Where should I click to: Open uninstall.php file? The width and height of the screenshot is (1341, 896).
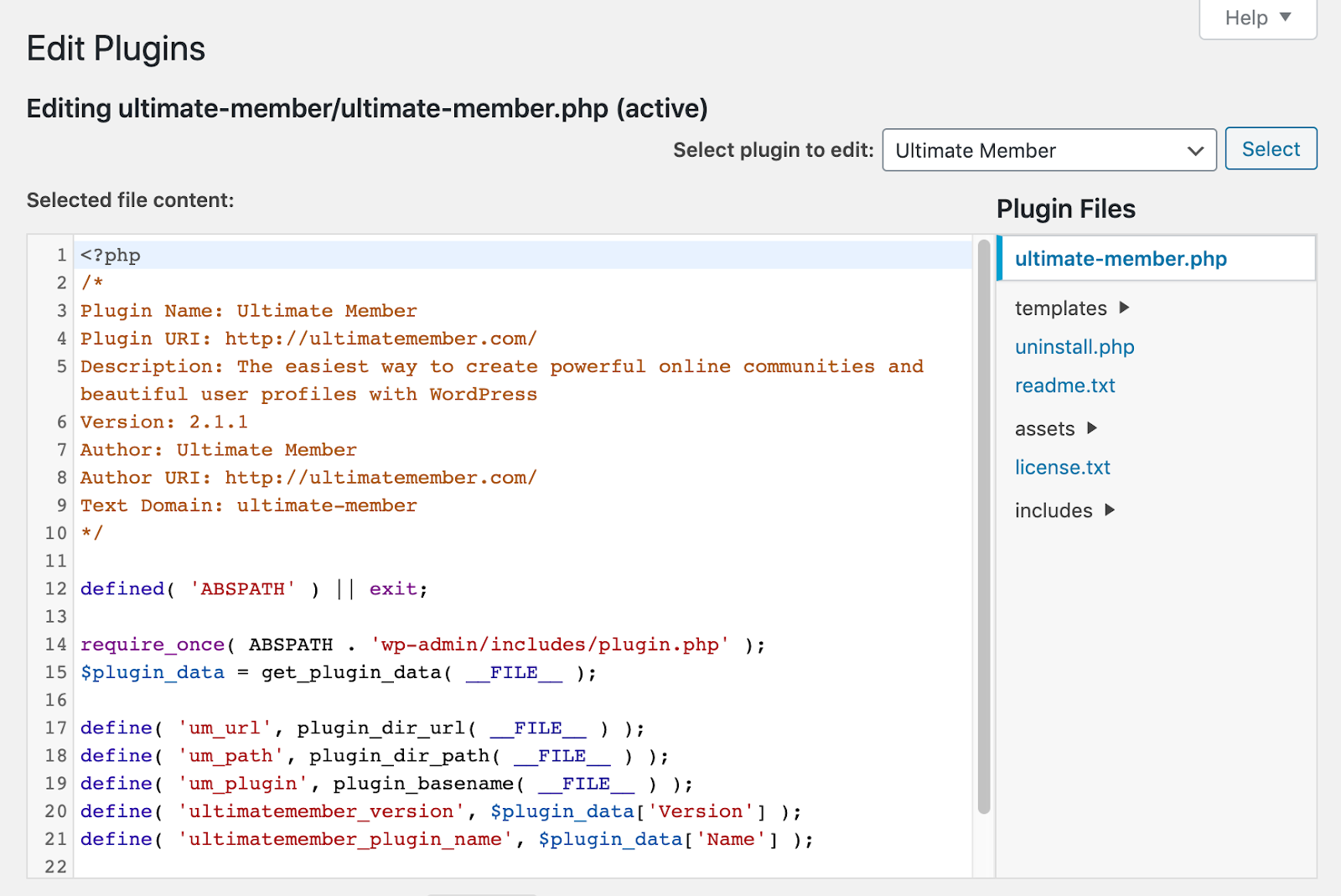point(1074,347)
